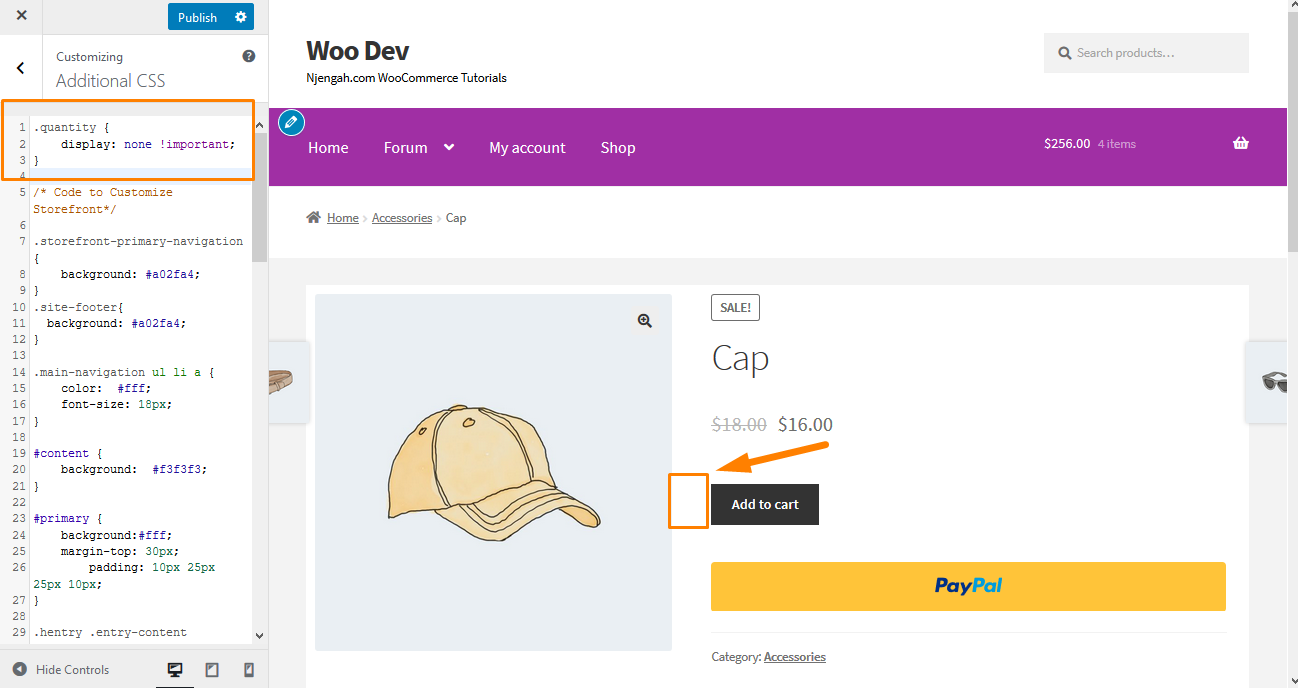Screen dimensions: 1298x688
Task: Click the Search products field
Action: pos(1146,53)
